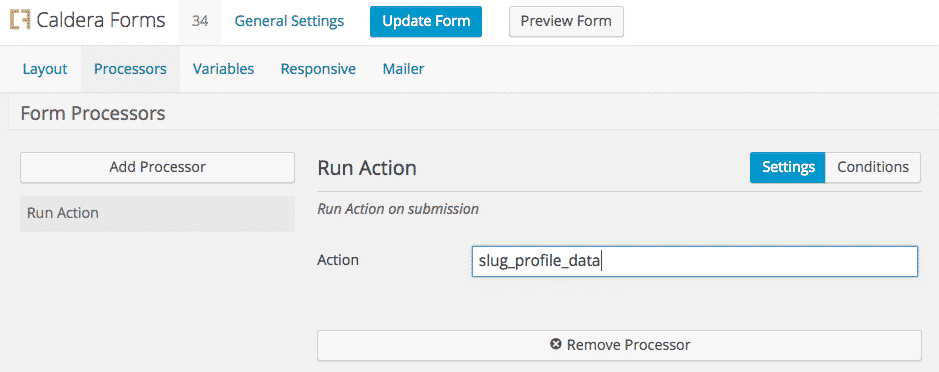939x372 pixels.
Task: Click the Action field label
Action: point(338,260)
